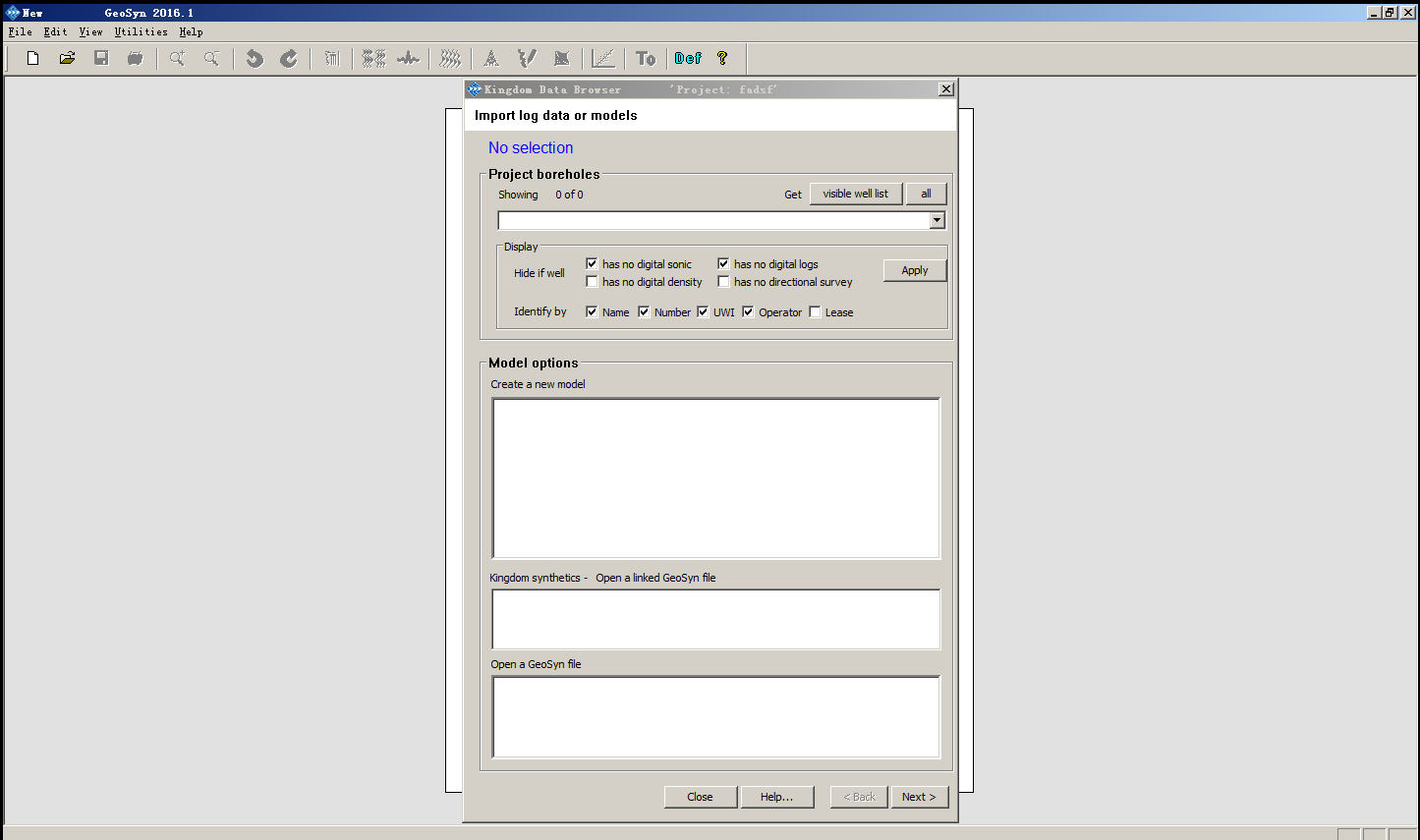Click inside 'Create a new model' list box
The image size is (1420, 840).
click(716, 478)
